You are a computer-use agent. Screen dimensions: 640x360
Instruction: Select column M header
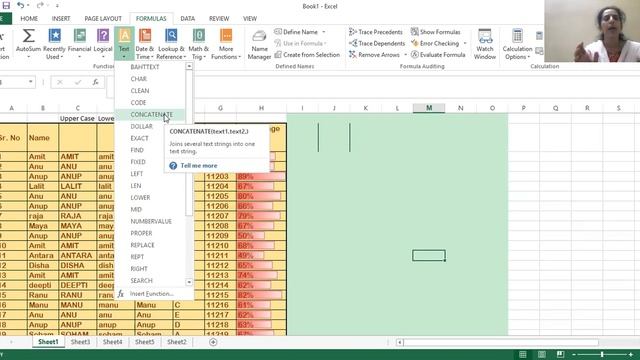coord(429,108)
